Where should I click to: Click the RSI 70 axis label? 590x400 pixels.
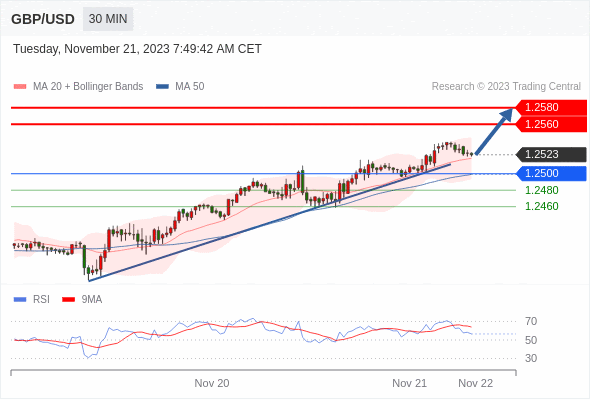pyautogui.click(x=531, y=321)
